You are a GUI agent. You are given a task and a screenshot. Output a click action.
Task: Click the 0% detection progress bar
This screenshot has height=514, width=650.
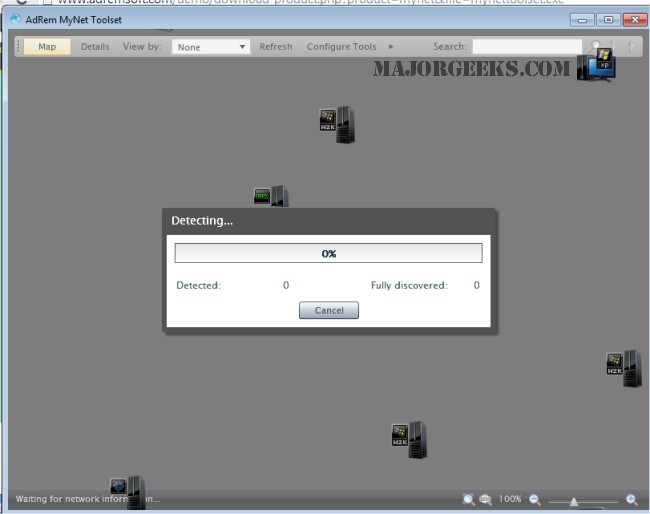click(x=328, y=253)
